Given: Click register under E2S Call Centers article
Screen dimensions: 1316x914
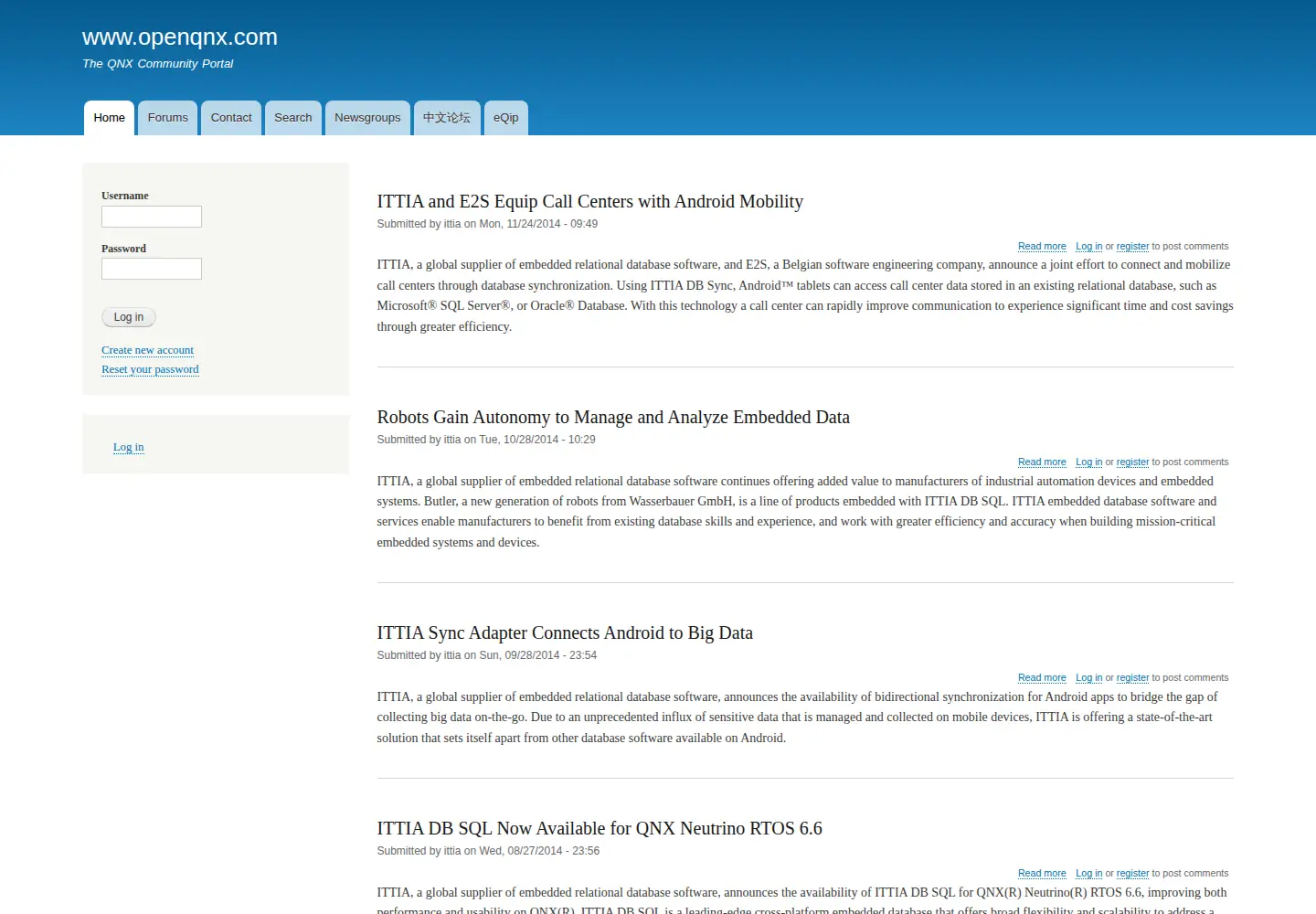Looking at the screenshot, I should [1132, 247].
